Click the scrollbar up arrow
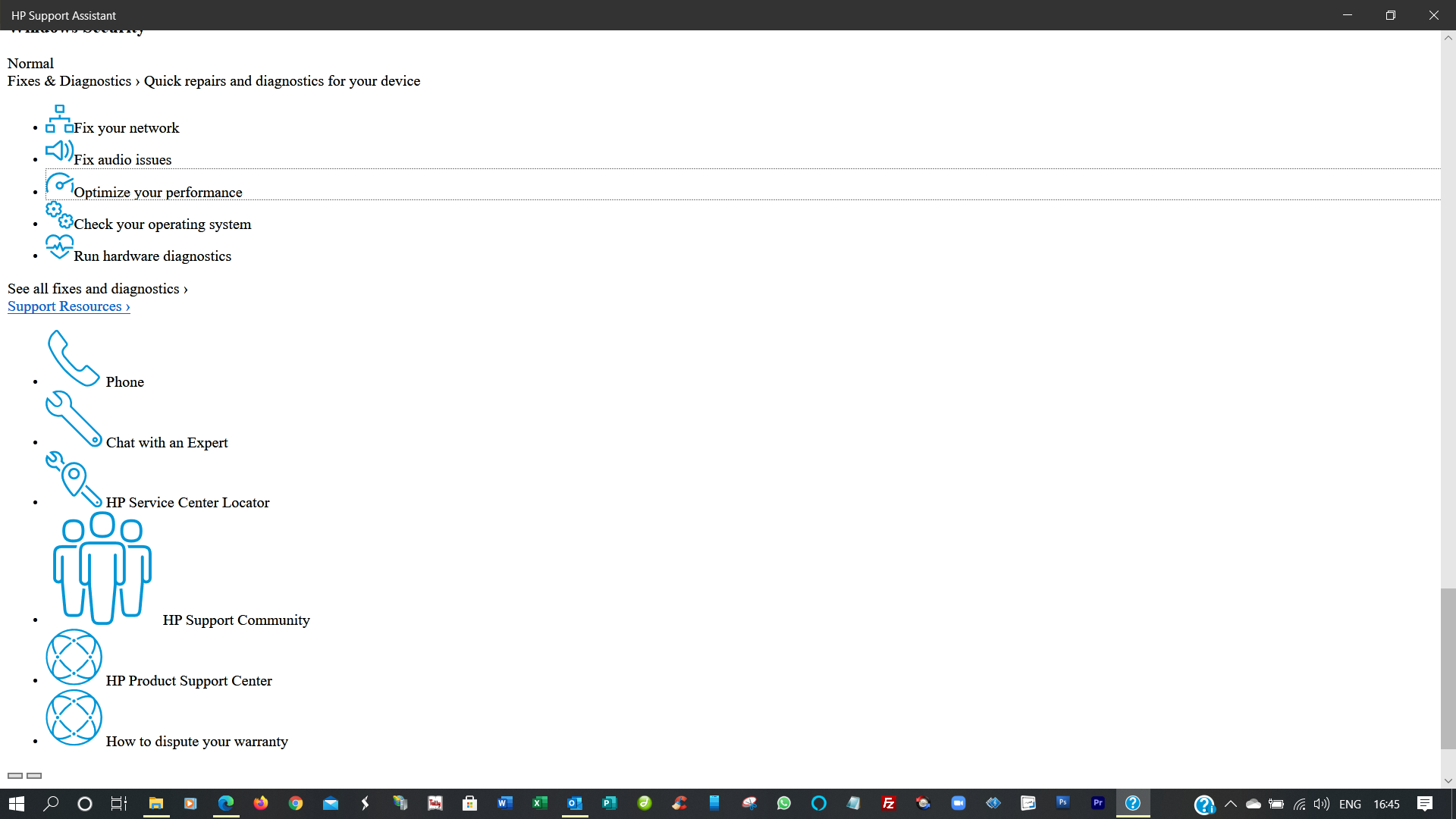The width and height of the screenshot is (1456, 819). pyautogui.click(x=1448, y=38)
